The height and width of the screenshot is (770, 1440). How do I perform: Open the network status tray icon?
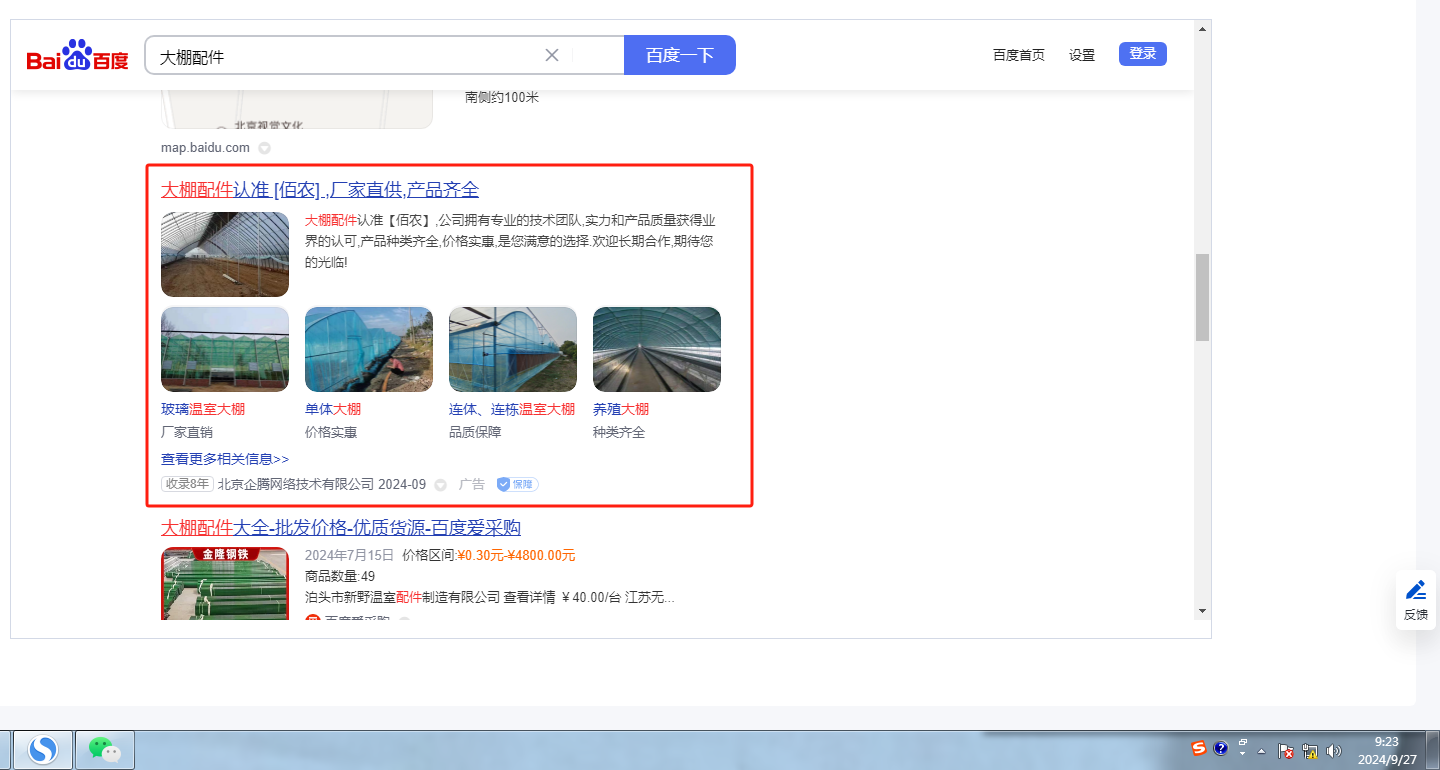1310,750
